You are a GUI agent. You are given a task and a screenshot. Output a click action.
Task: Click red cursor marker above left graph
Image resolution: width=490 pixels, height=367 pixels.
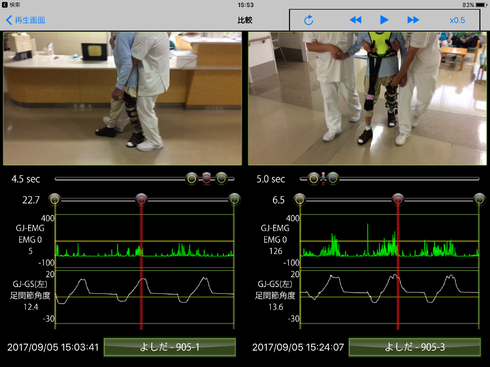(141, 200)
